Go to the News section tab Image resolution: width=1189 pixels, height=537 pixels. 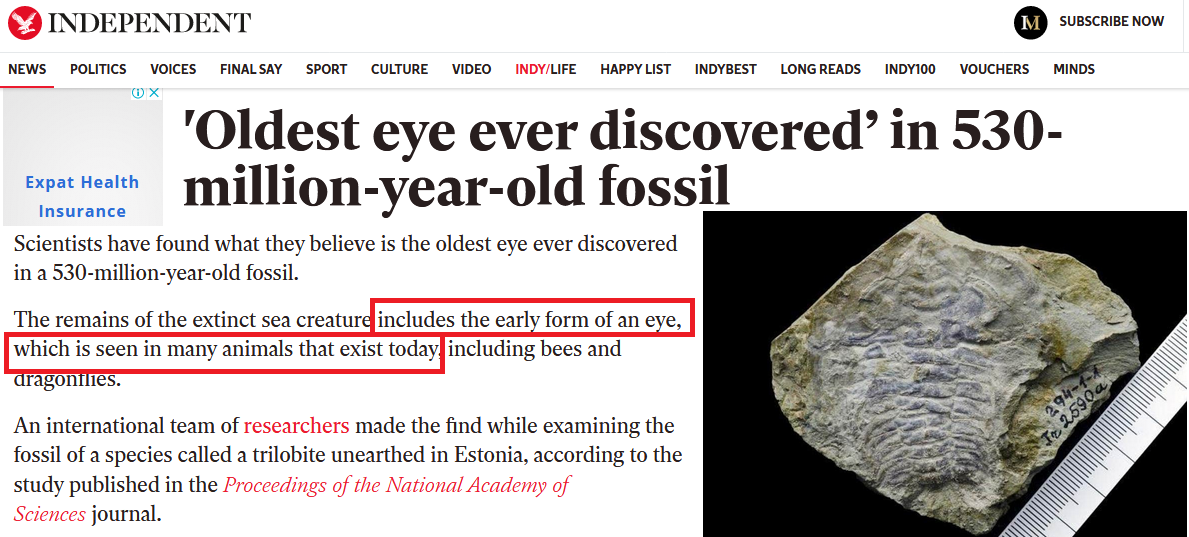click(x=27, y=69)
